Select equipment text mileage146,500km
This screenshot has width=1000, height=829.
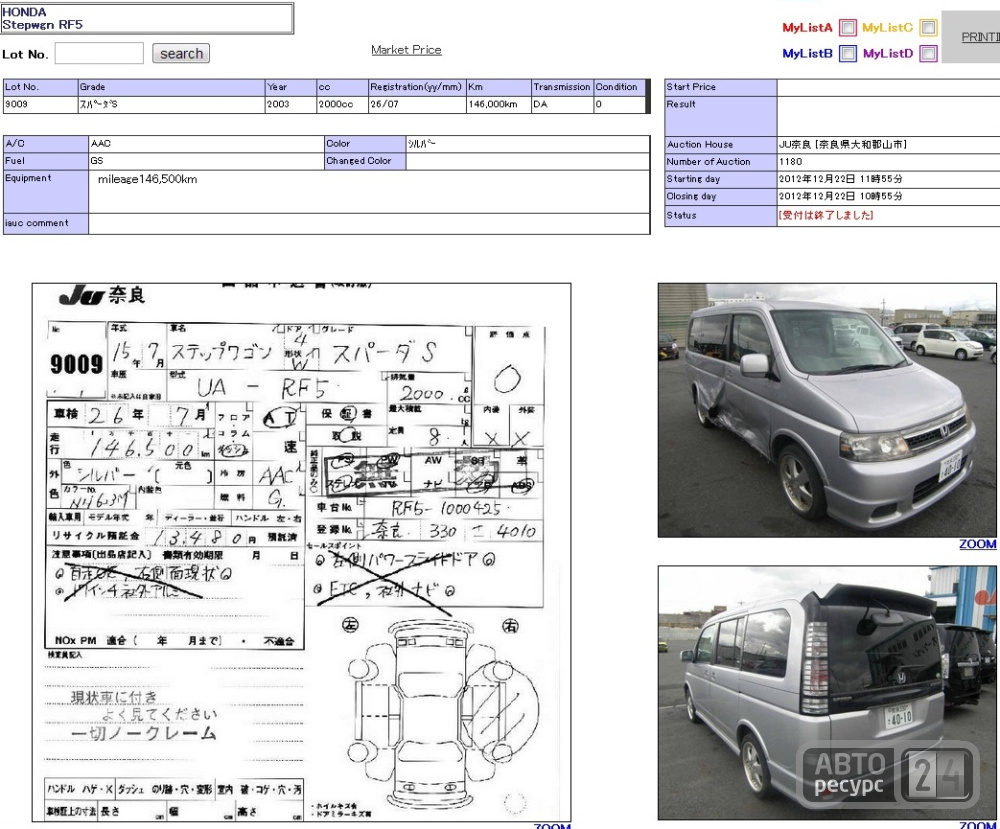[x=147, y=179]
